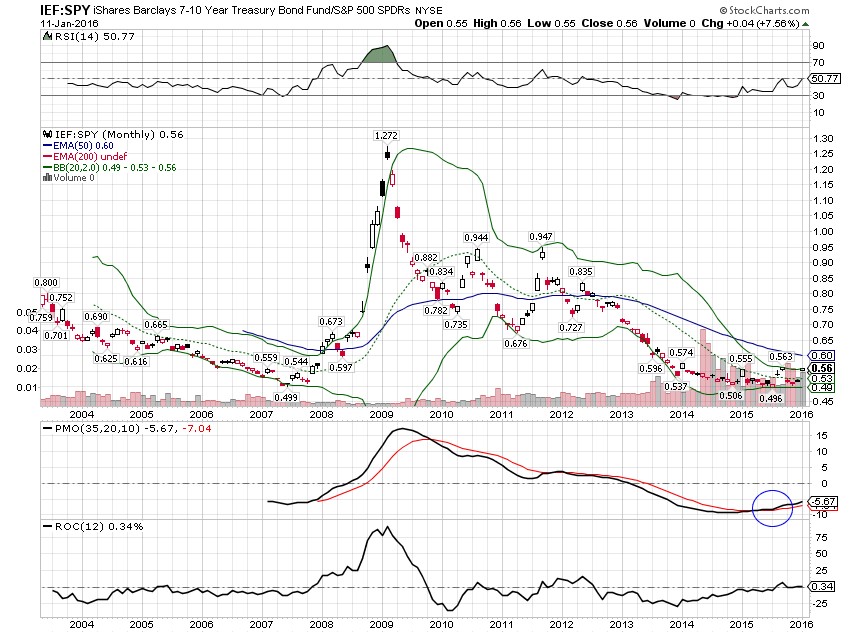Click the blue EMA(50) legend line marker

tap(48, 146)
